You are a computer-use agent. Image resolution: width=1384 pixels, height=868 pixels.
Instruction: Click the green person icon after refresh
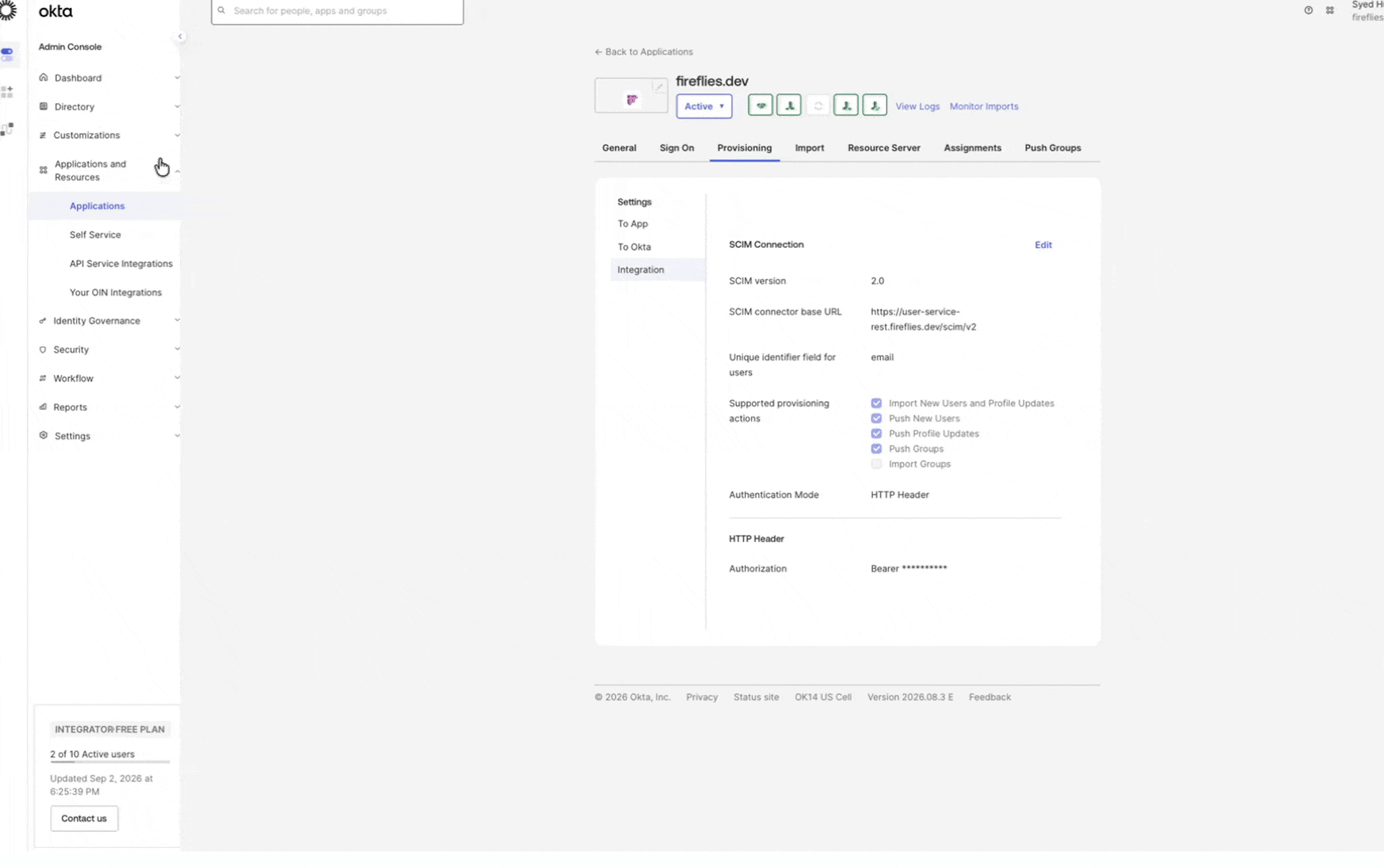point(846,106)
